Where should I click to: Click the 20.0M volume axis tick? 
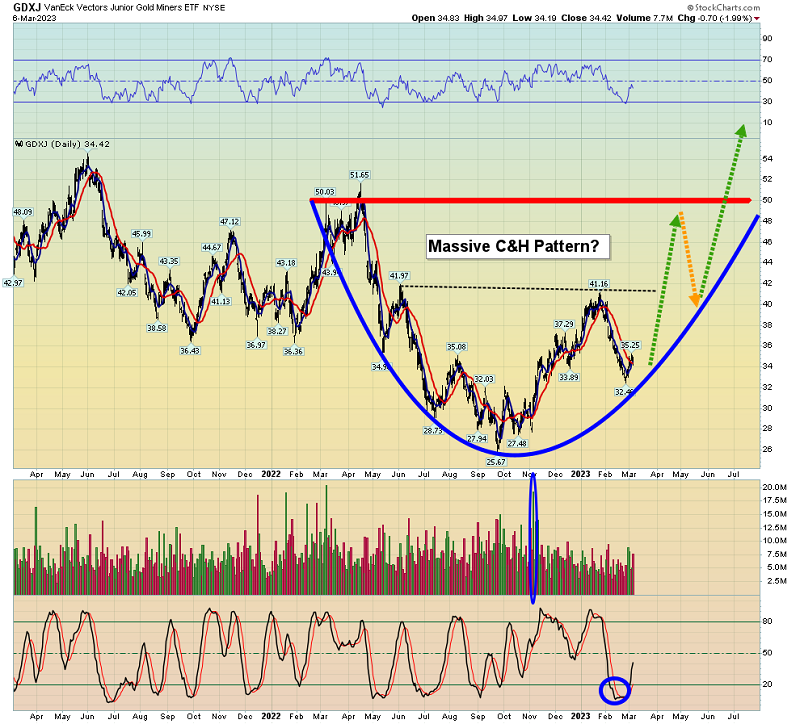click(774, 487)
